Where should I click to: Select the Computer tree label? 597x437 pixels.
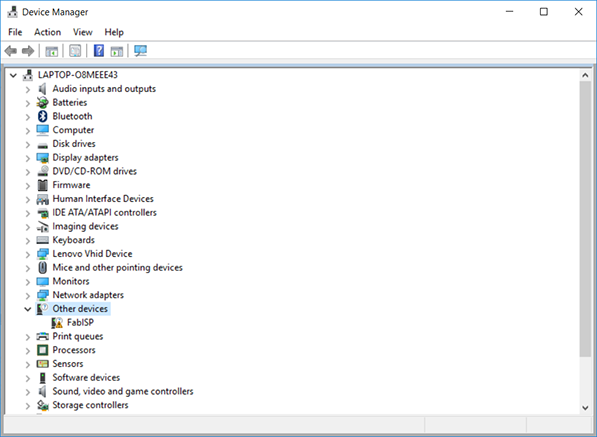click(73, 130)
